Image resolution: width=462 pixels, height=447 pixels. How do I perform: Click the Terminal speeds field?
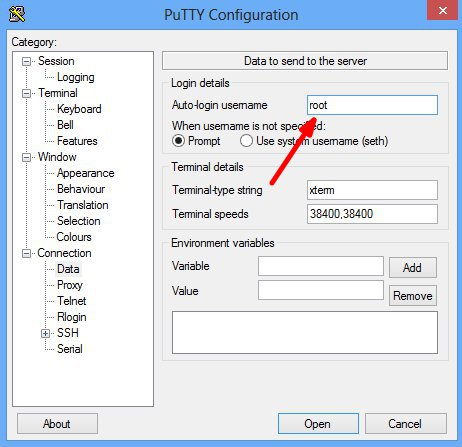click(x=372, y=214)
